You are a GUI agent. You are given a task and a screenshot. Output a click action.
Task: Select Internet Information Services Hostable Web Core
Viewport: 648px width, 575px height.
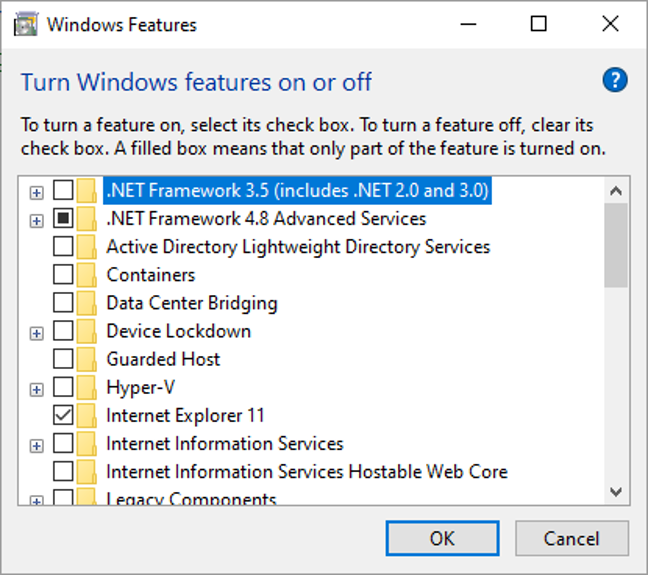(x=306, y=472)
